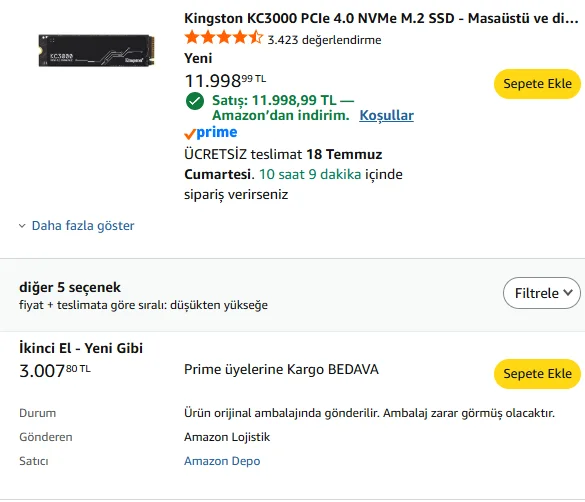Click the chevron beside Daha fazla göster
585x502 pixels.
click(22, 226)
